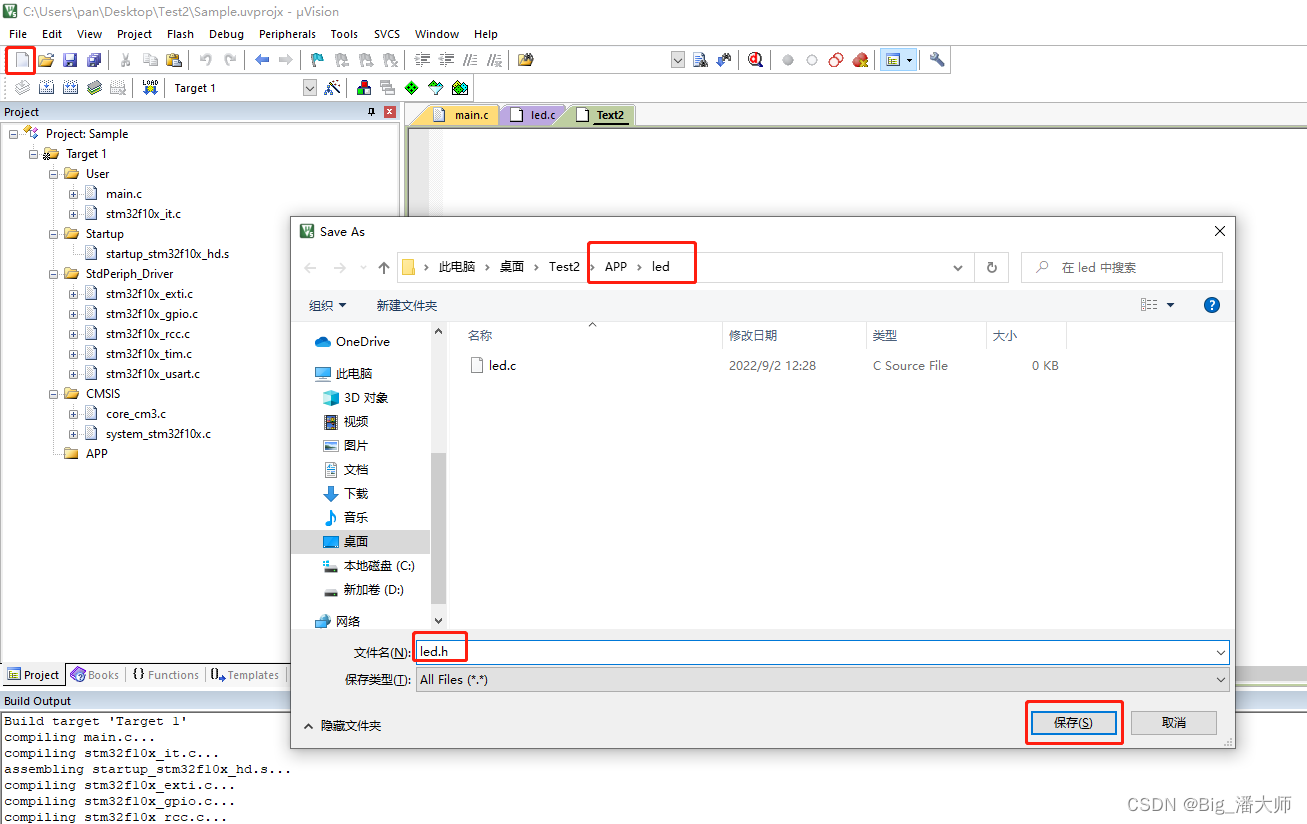
Task: Switch to the main.c editor tab
Action: [x=462, y=115]
